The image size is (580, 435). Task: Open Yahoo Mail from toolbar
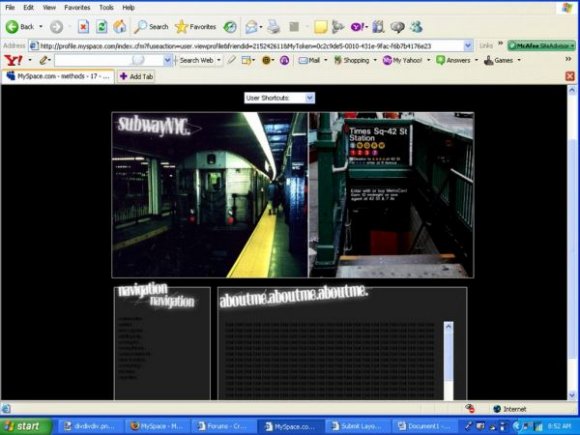tap(309, 60)
